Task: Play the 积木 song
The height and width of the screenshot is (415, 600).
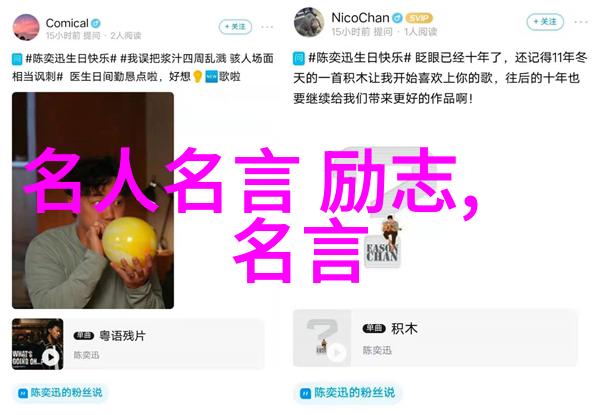Action: click(x=337, y=352)
